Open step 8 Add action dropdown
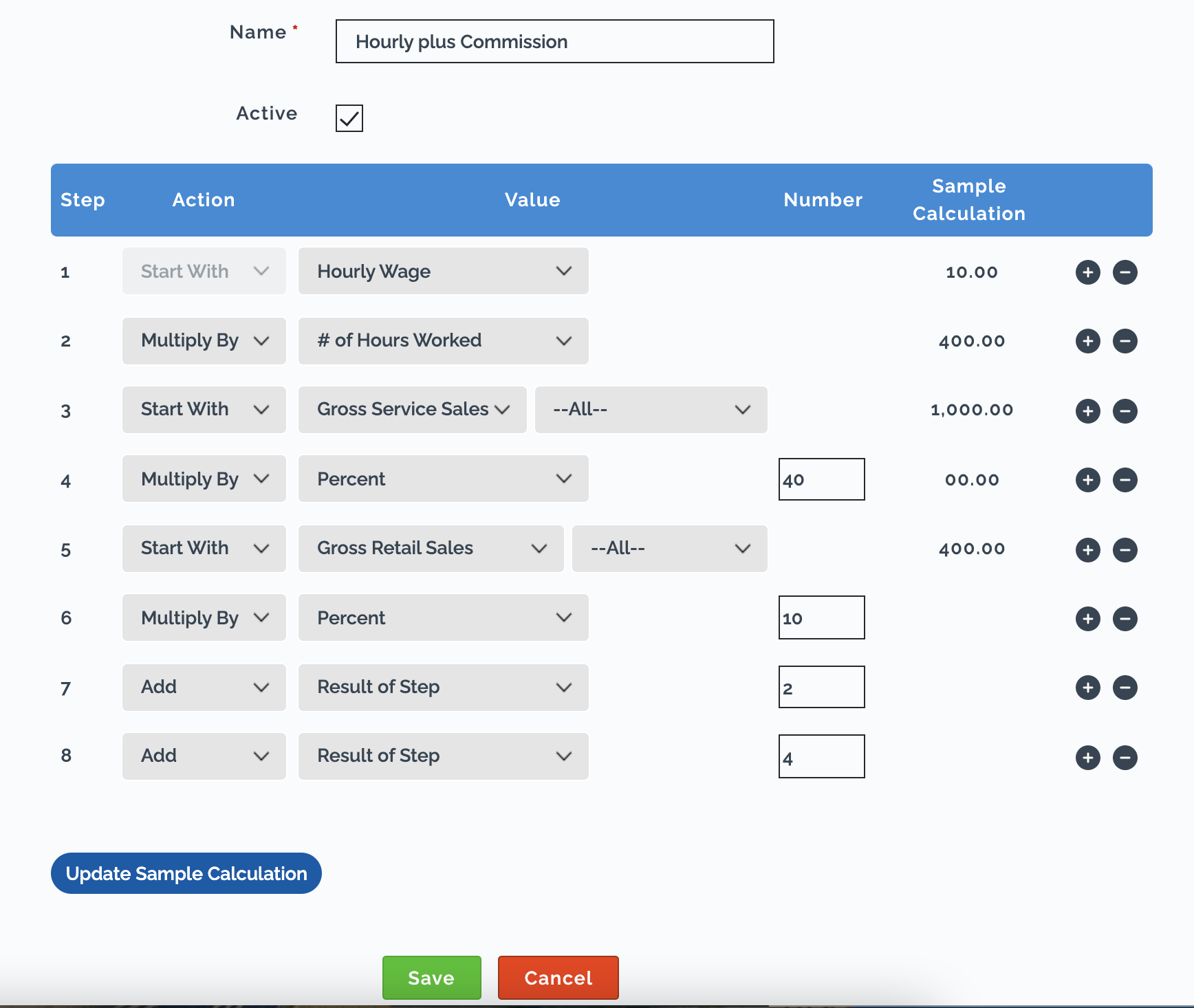The image size is (1194, 1008). (x=204, y=756)
